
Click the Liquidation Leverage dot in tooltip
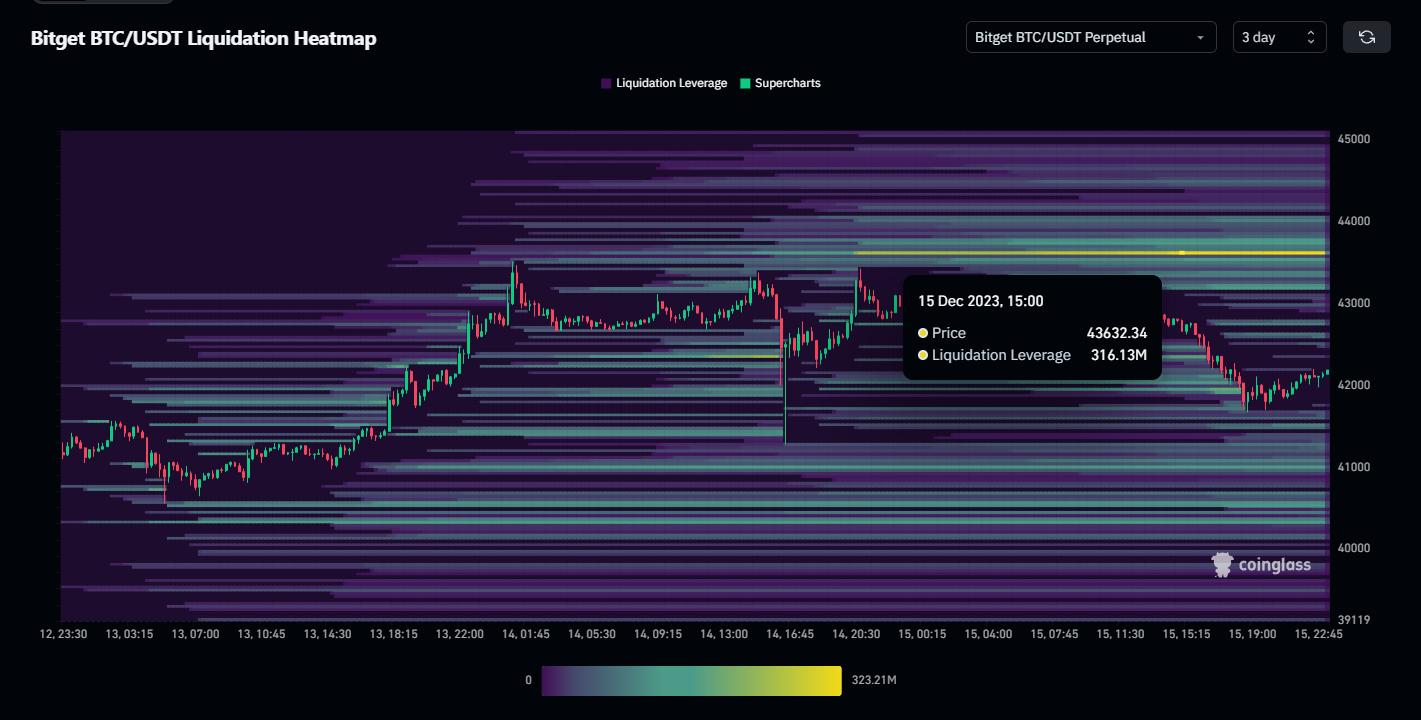coord(923,355)
